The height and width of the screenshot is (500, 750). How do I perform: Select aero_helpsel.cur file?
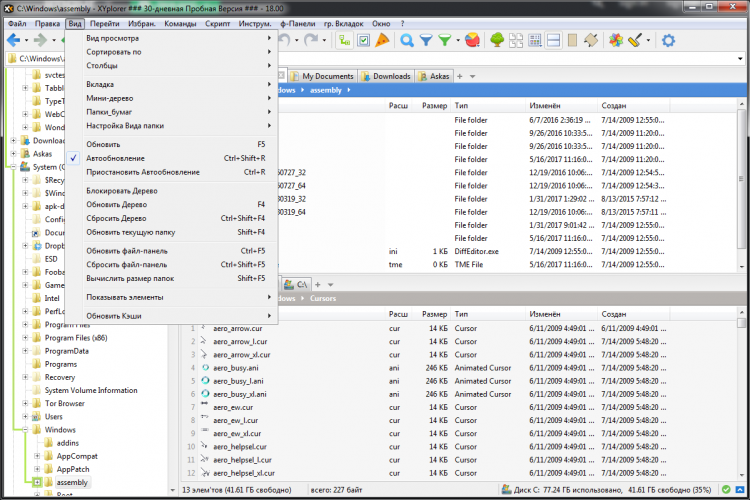coord(239,447)
